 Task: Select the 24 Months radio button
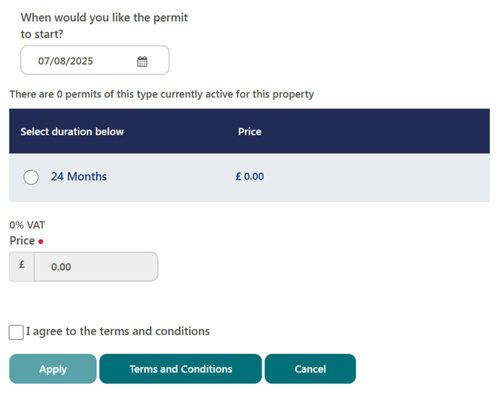click(31, 177)
